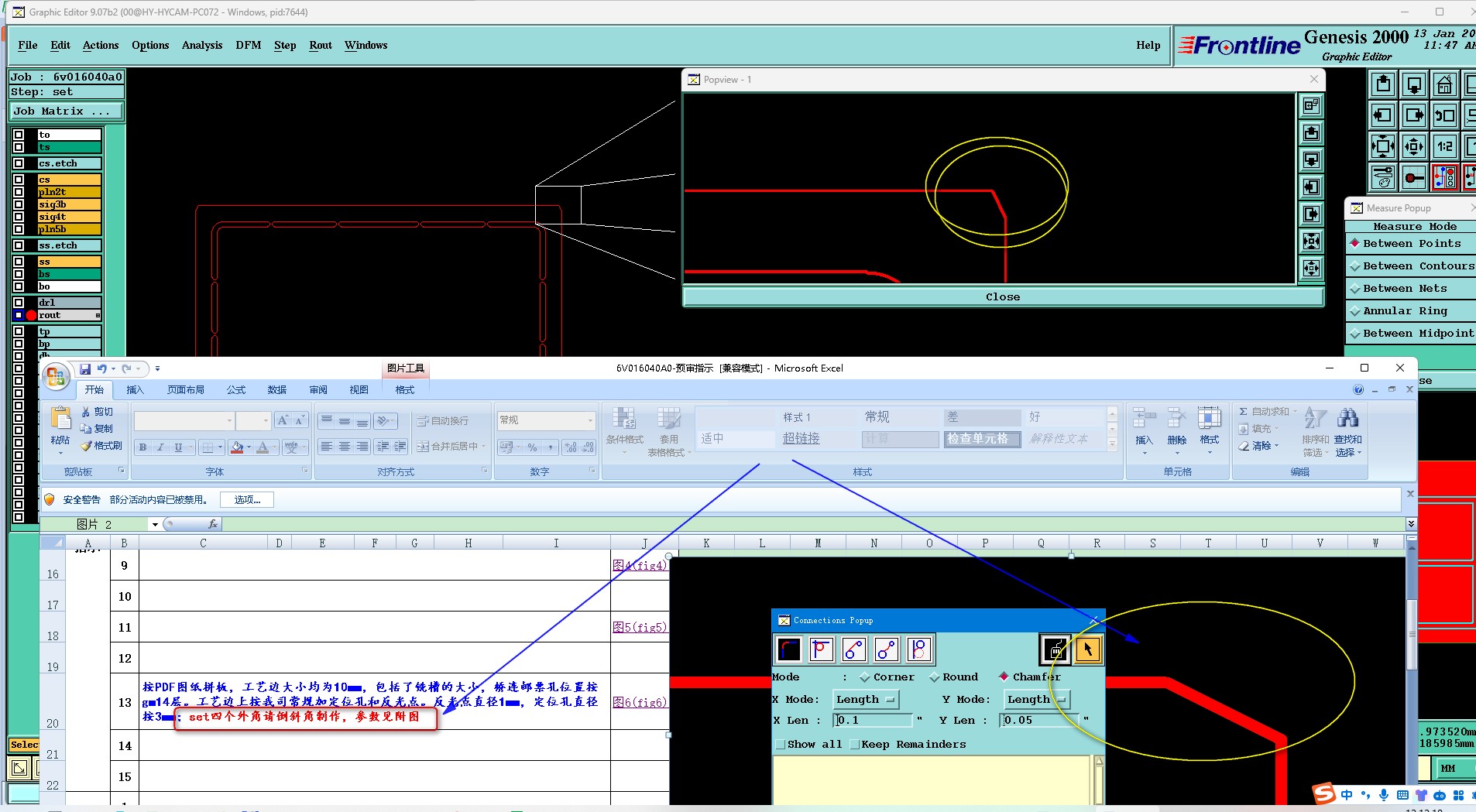Select 'Between Contours' measure mode
The image size is (1476, 812).
(1411, 266)
